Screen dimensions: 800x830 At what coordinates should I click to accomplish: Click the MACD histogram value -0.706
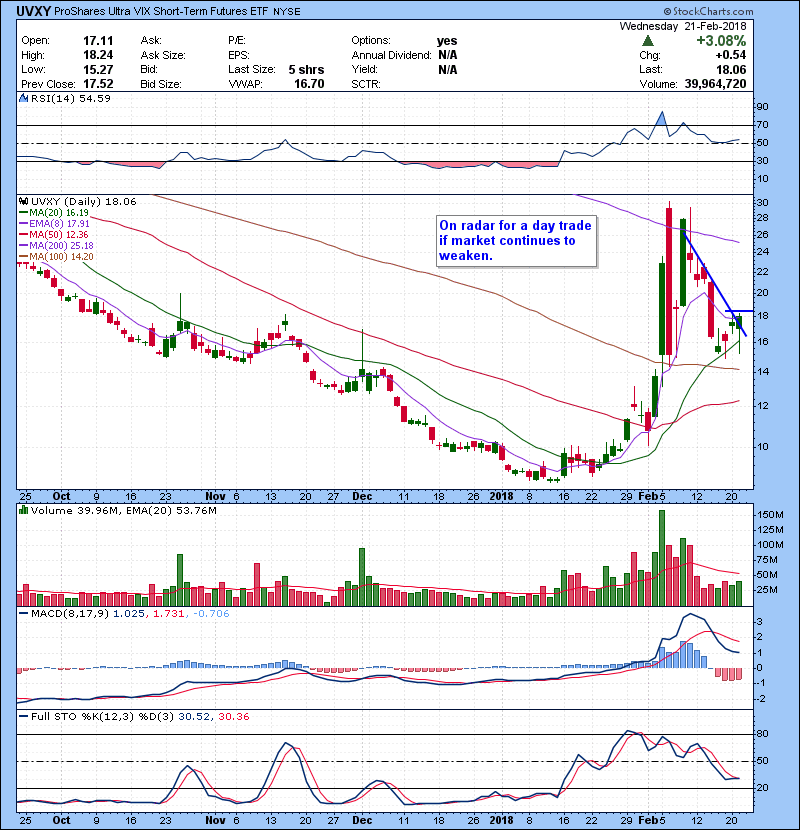point(211,614)
